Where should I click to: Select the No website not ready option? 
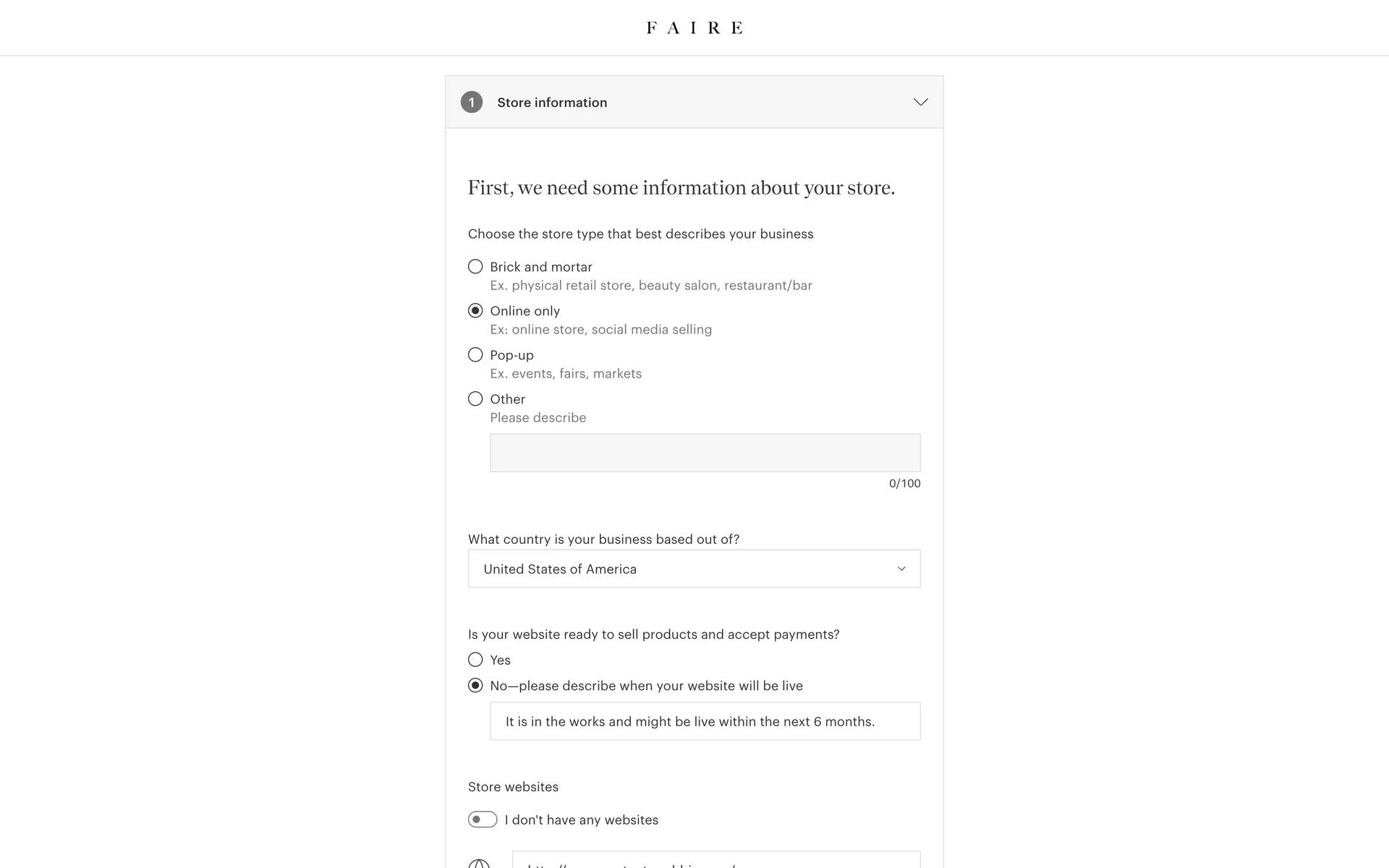[x=475, y=686]
